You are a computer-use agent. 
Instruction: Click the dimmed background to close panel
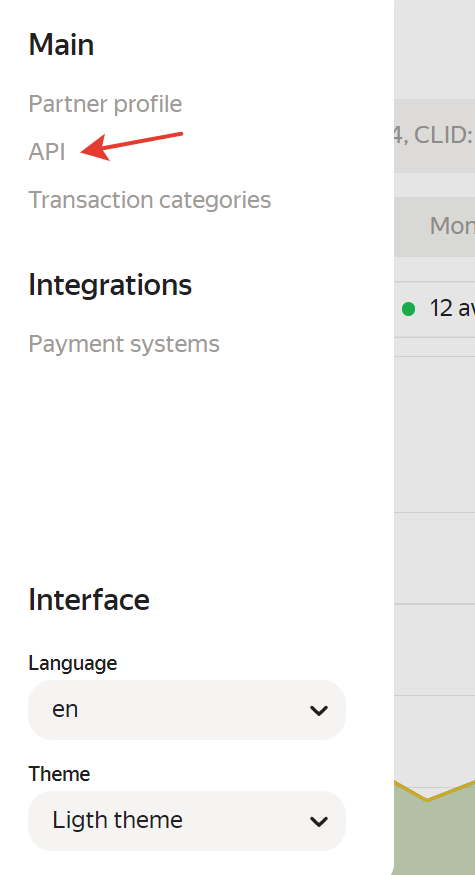coord(434,446)
